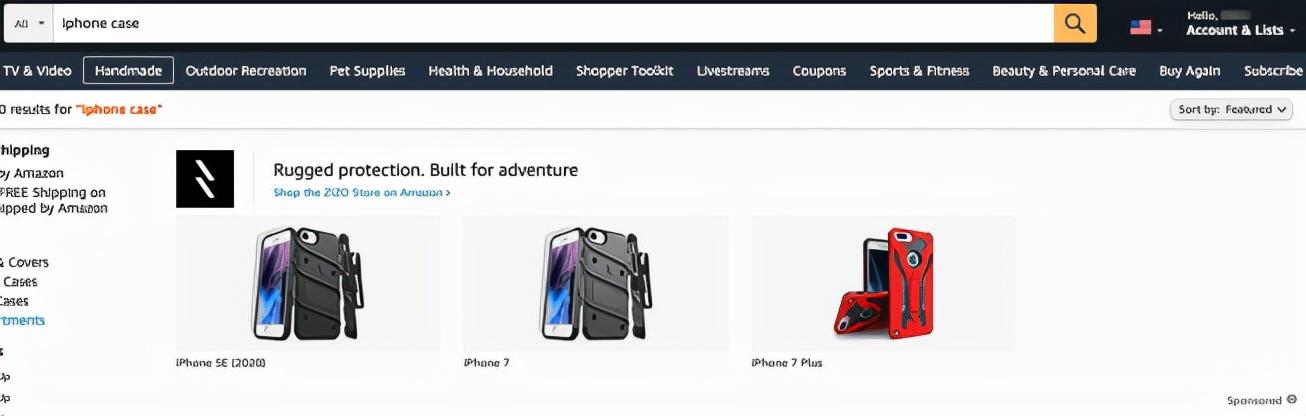Open the iPhone 7 gray case image
This screenshot has width=1306, height=416.
pos(596,283)
